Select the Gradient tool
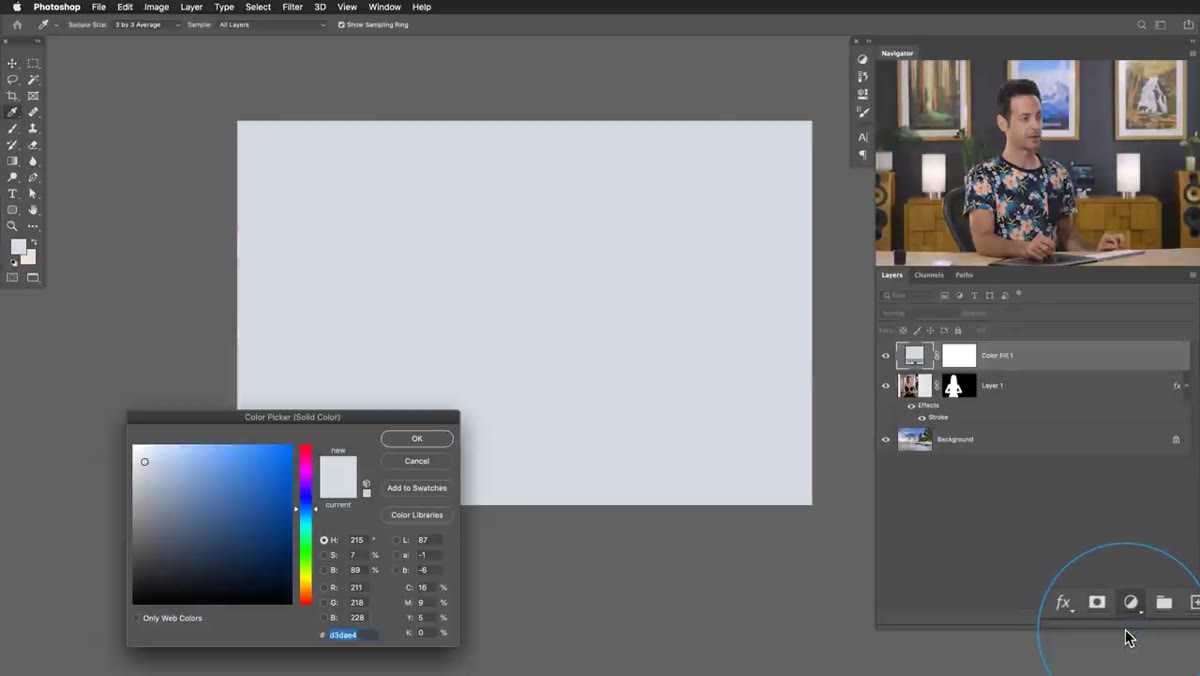Image resolution: width=1200 pixels, height=676 pixels. click(x=13, y=161)
